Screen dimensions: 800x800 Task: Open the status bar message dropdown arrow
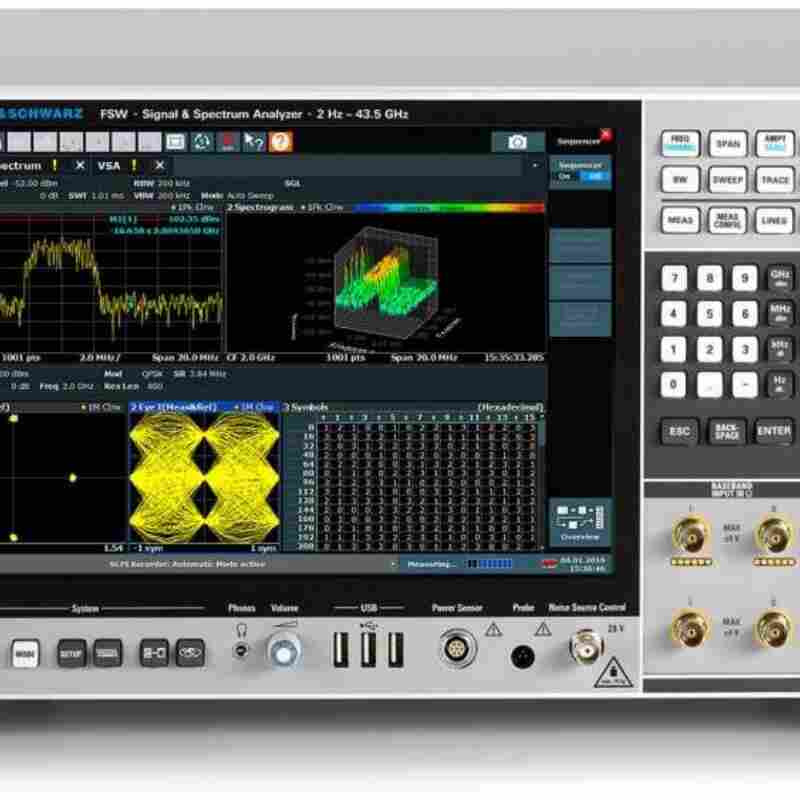point(392,565)
